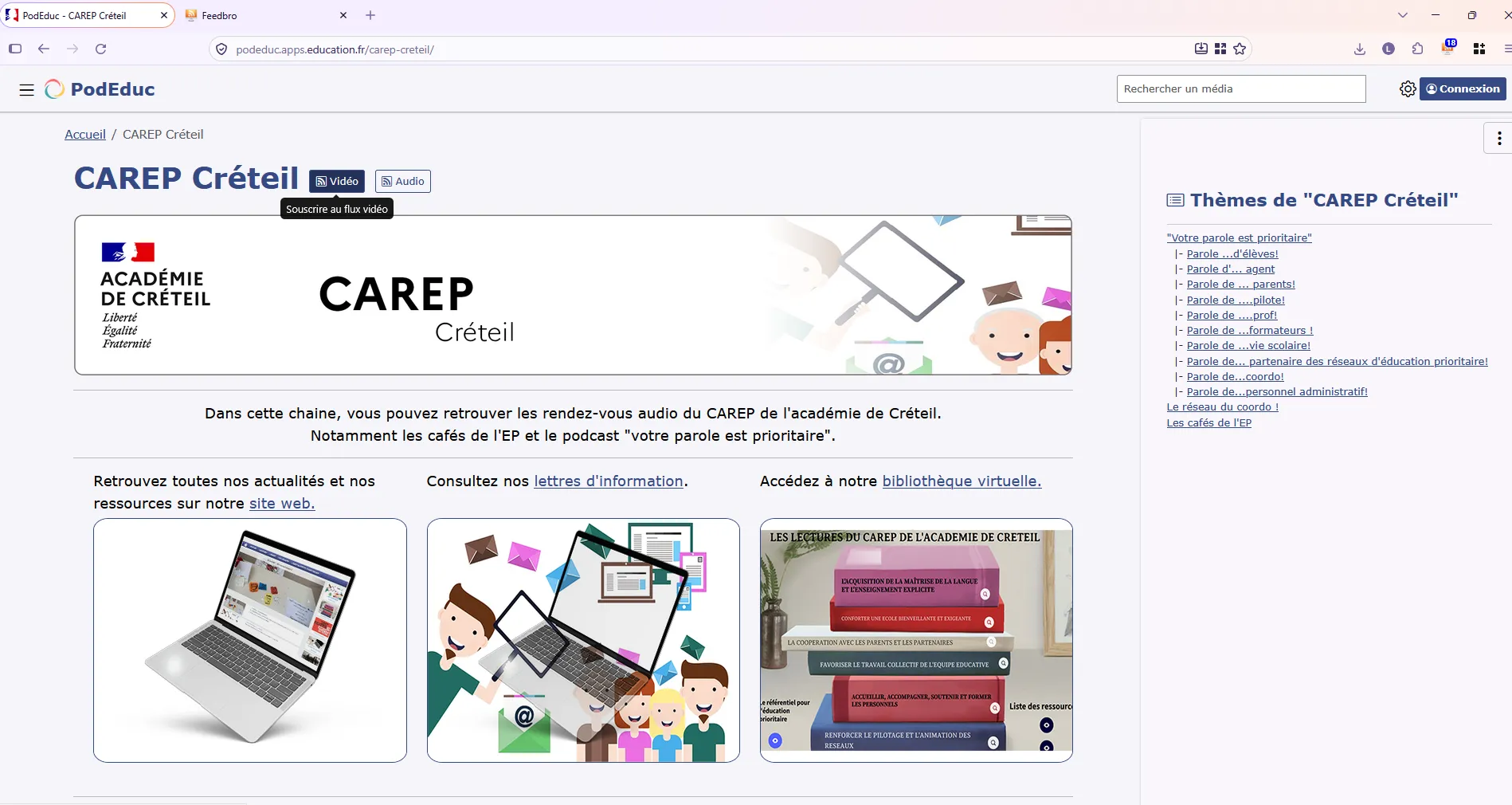Viewport: 1512px width, 805px height.
Task: Bookmark this page with star icon
Action: [1240, 49]
